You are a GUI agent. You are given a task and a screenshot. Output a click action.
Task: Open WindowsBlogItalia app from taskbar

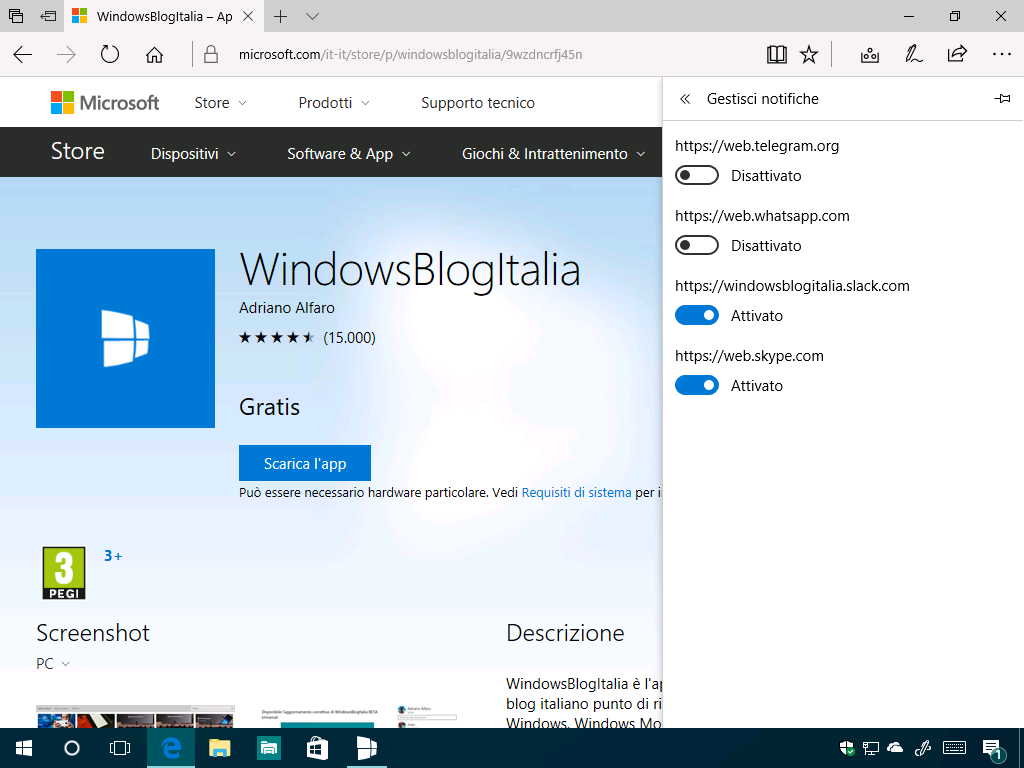[x=367, y=748]
